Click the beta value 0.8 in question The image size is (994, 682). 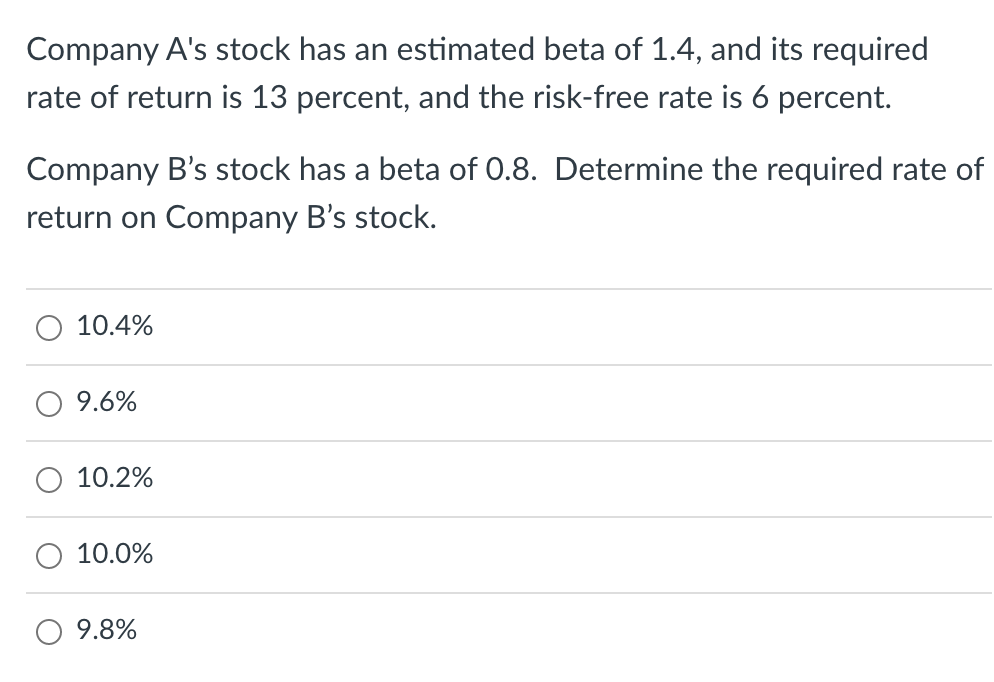coord(511,170)
